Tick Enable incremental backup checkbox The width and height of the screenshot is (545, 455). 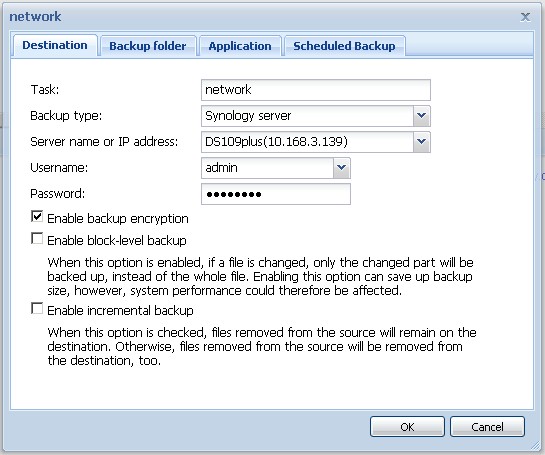click(x=37, y=308)
